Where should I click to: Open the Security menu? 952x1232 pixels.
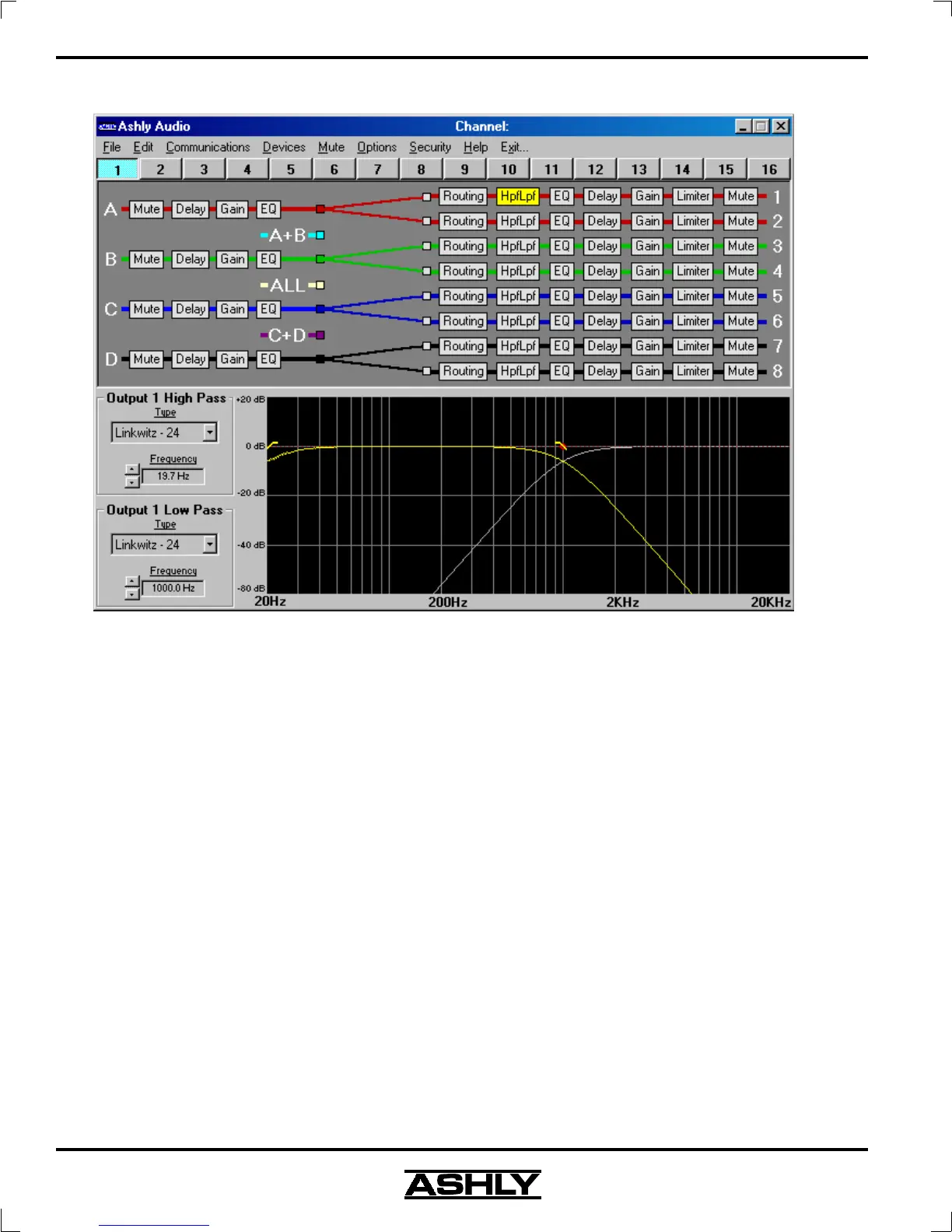tap(430, 147)
